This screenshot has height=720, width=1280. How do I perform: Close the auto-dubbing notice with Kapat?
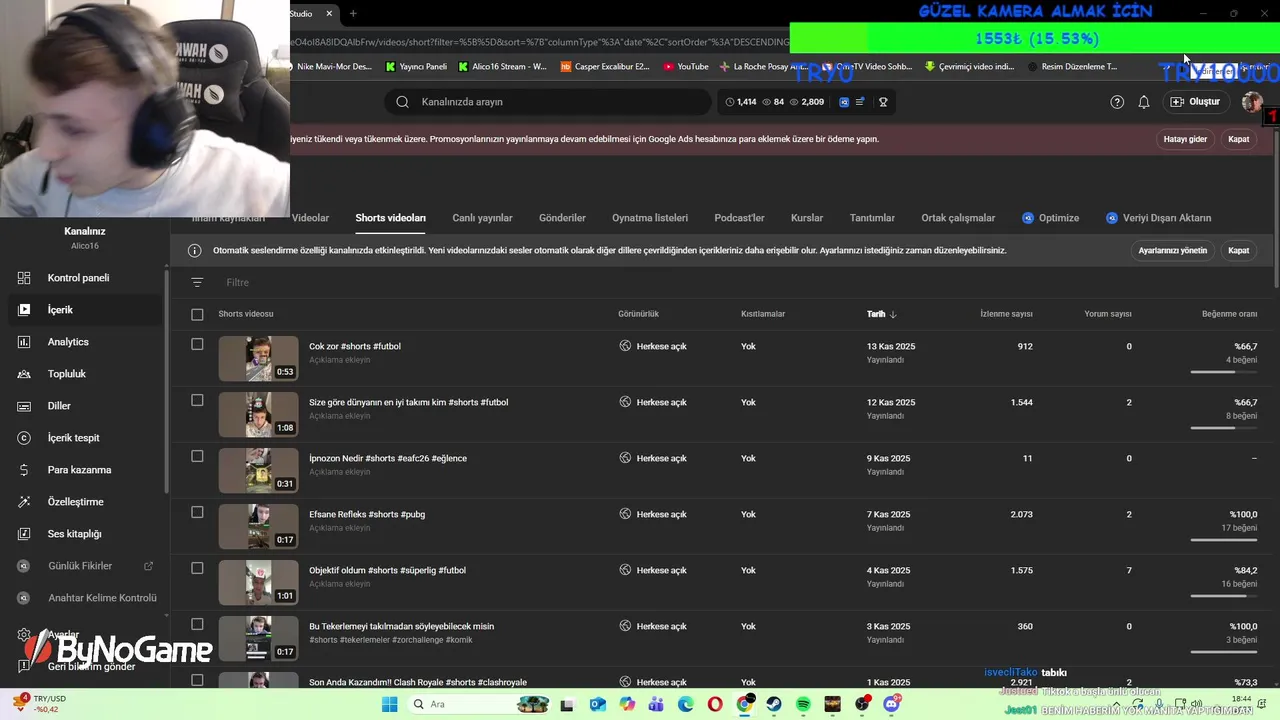(x=1238, y=251)
